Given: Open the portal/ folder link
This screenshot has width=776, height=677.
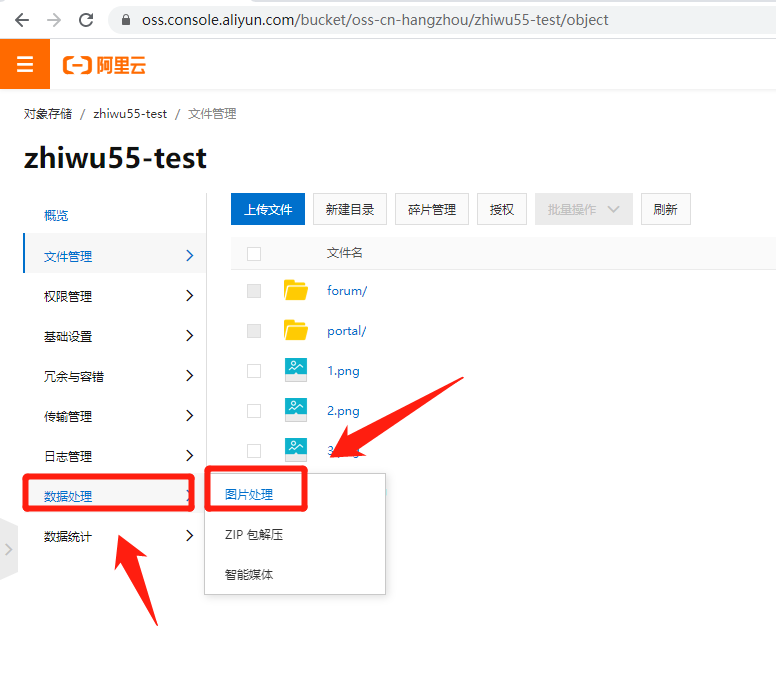Looking at the screenshot, I should tap(346, 331).
